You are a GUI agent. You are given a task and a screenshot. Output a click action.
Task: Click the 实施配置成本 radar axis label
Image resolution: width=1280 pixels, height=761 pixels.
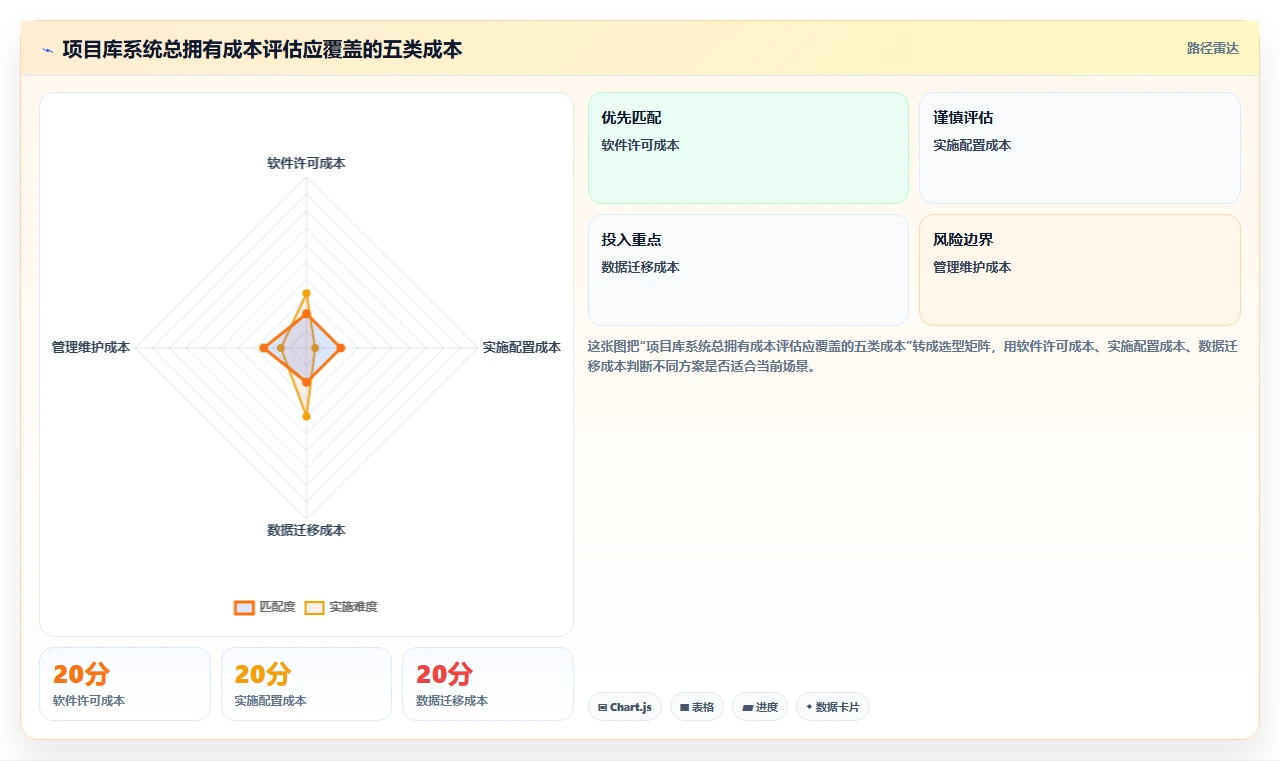pyautogui.click(x=521, y=348)
